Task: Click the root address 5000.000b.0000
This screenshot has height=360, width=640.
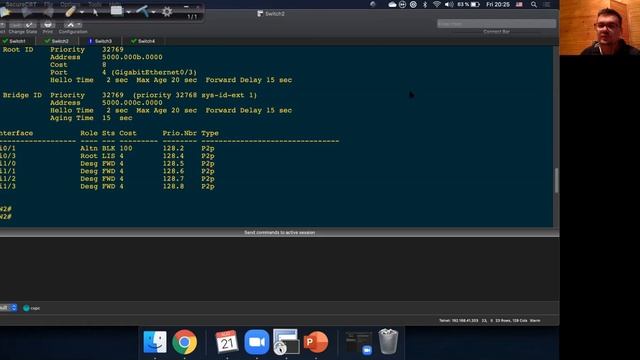Action: click(x=132, y=57)
